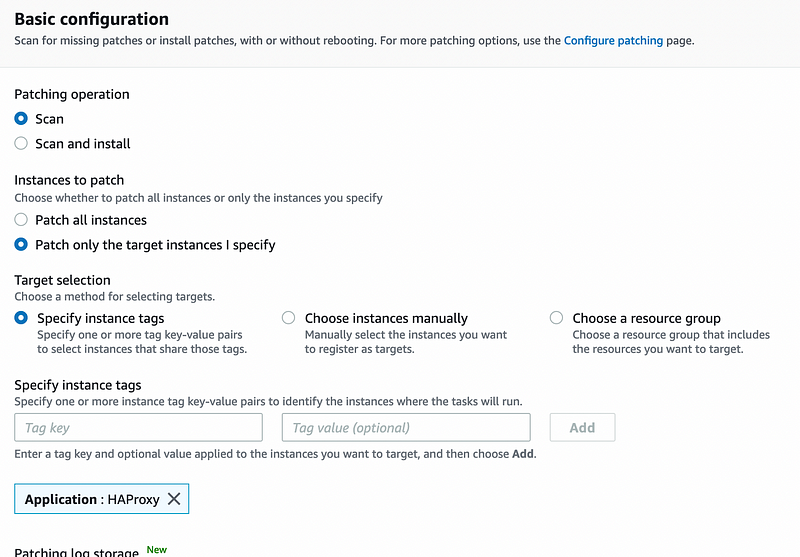This screenshot has width=800, height=557.
Task: Remove the Application HAProxy tag
Action: click(x=174, y=499)
